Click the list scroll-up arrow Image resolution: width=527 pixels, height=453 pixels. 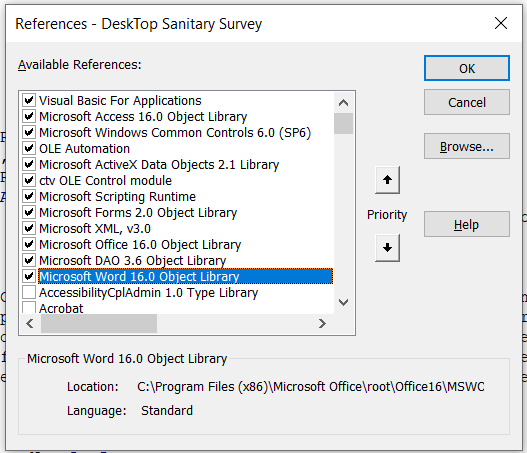coord(343,102)
